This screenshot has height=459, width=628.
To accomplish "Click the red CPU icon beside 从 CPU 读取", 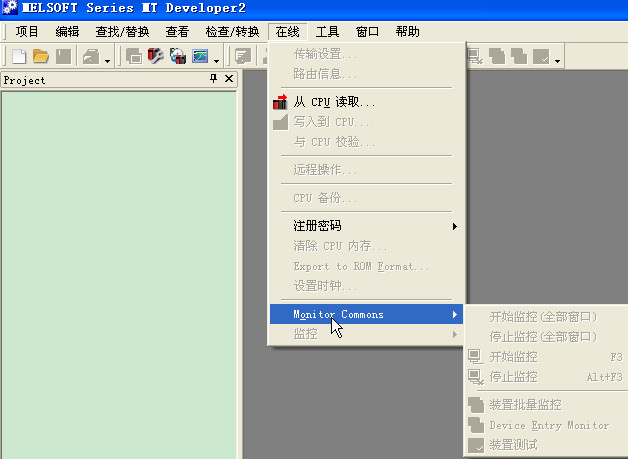I will pos(280,102).
